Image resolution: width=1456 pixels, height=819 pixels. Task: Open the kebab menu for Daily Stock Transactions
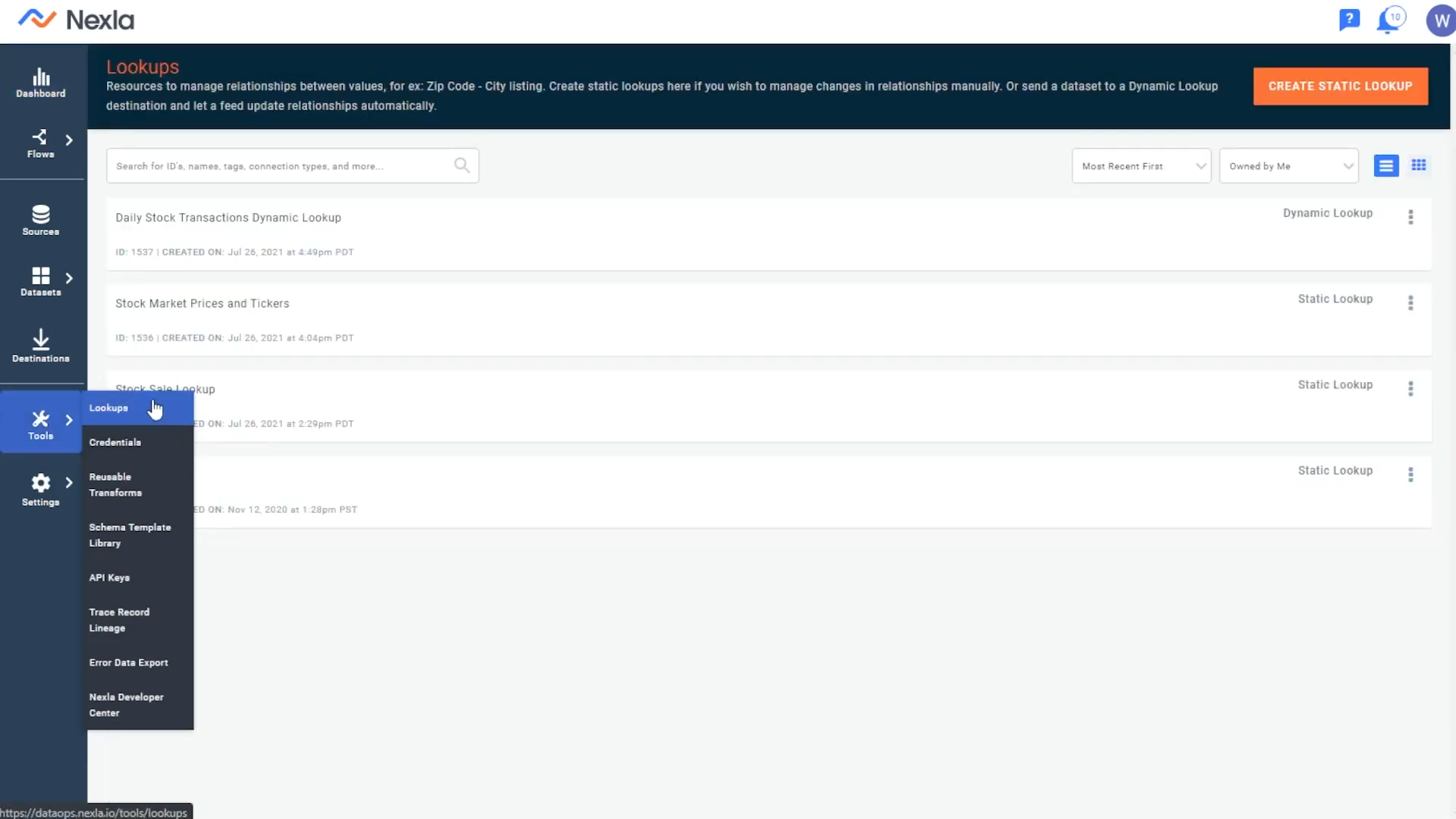point(1411,218)
